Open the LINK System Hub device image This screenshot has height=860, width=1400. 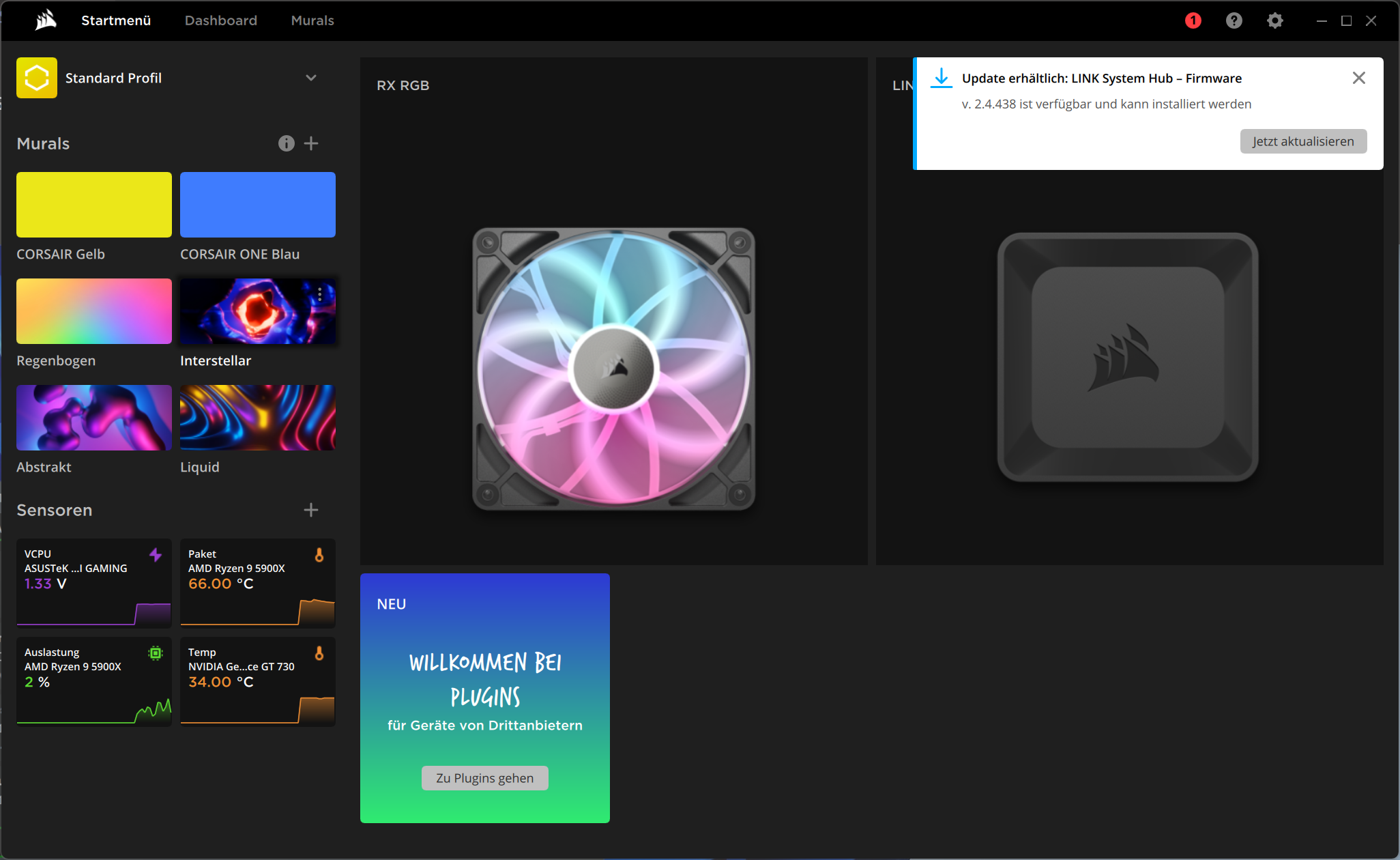[1128, 357]
